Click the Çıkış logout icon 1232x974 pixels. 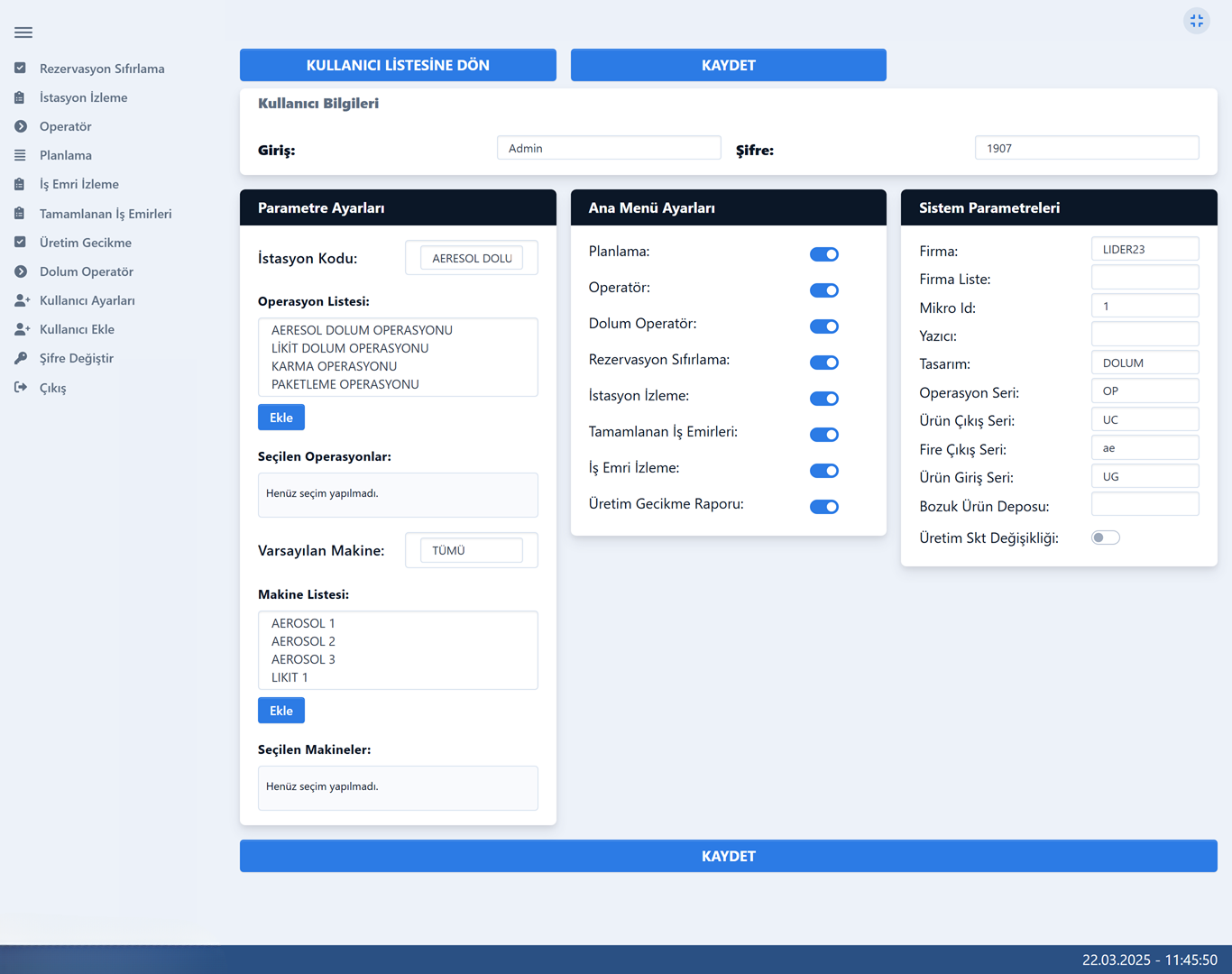pyautogui.click(x=20, y=388)
